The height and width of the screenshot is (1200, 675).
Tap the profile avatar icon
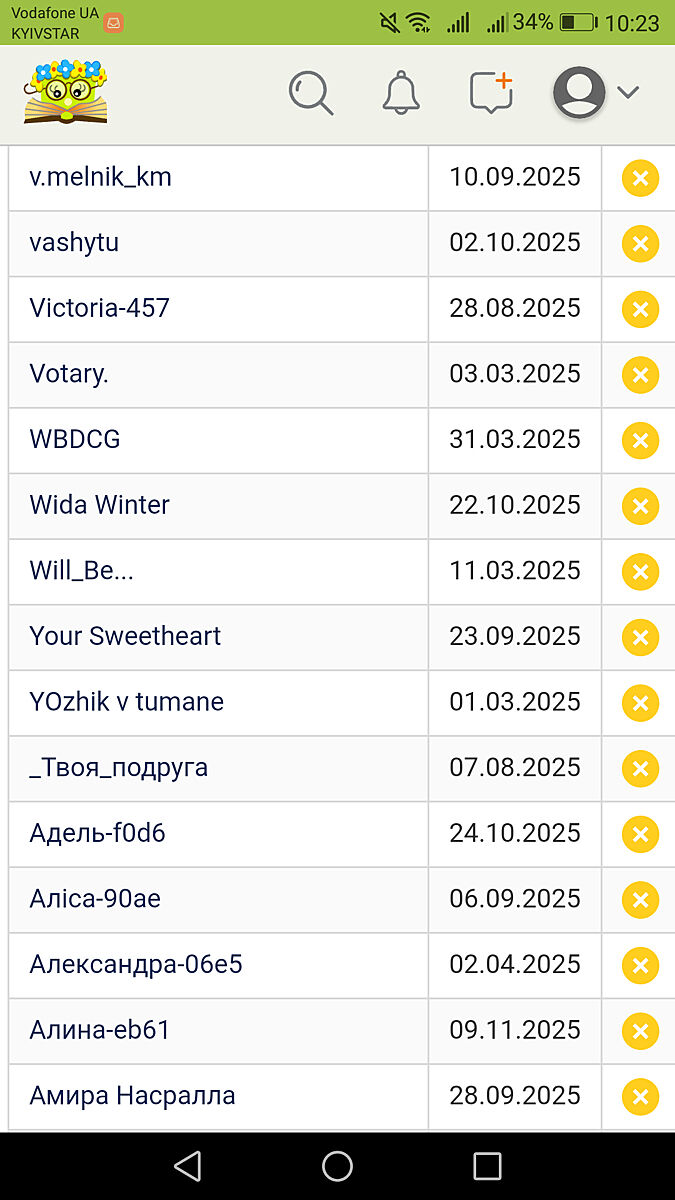(x=579, y=93)
